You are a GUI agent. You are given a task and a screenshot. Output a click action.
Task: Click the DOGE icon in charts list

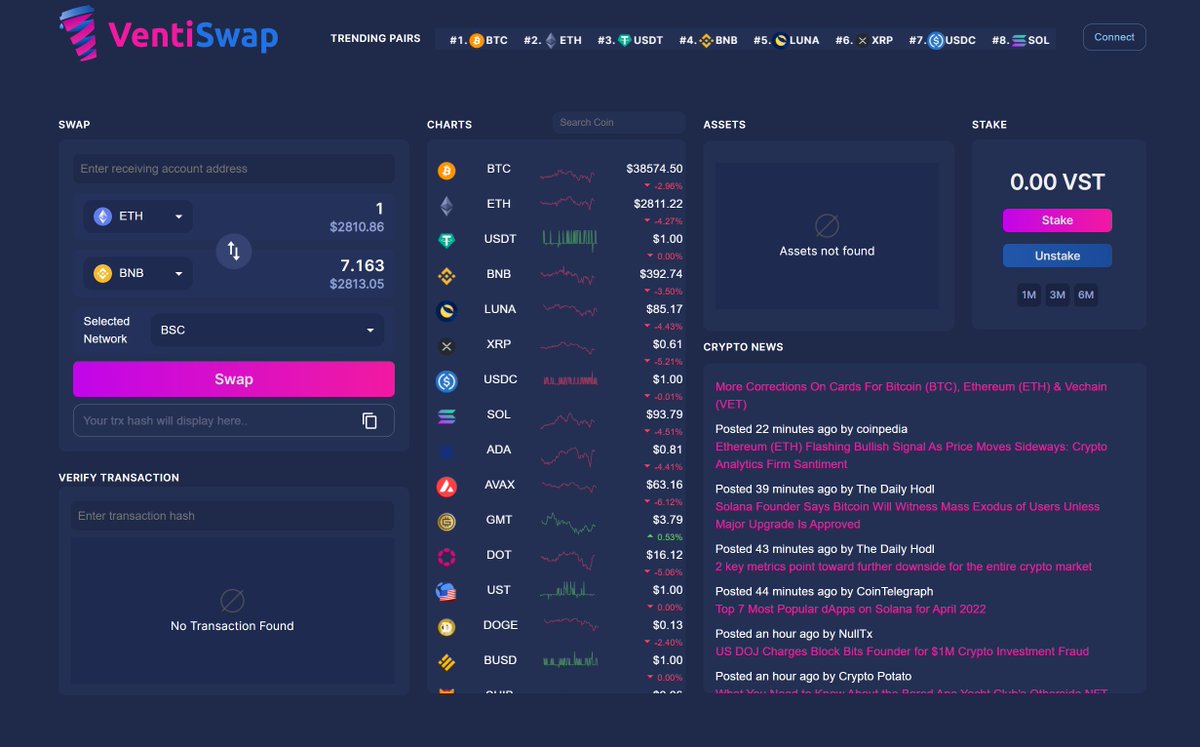446,627
